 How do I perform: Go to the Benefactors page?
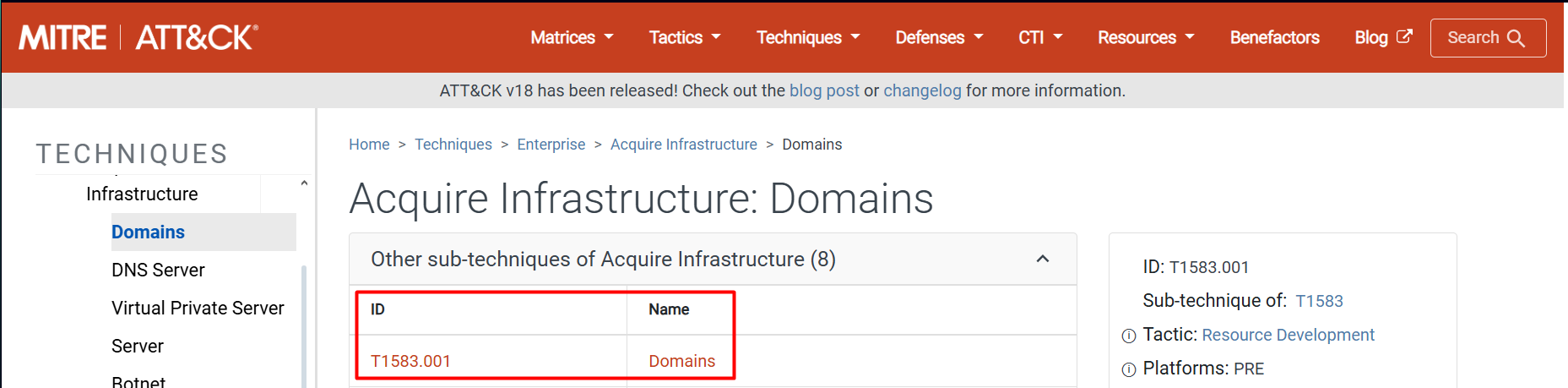coord(1274,37)
